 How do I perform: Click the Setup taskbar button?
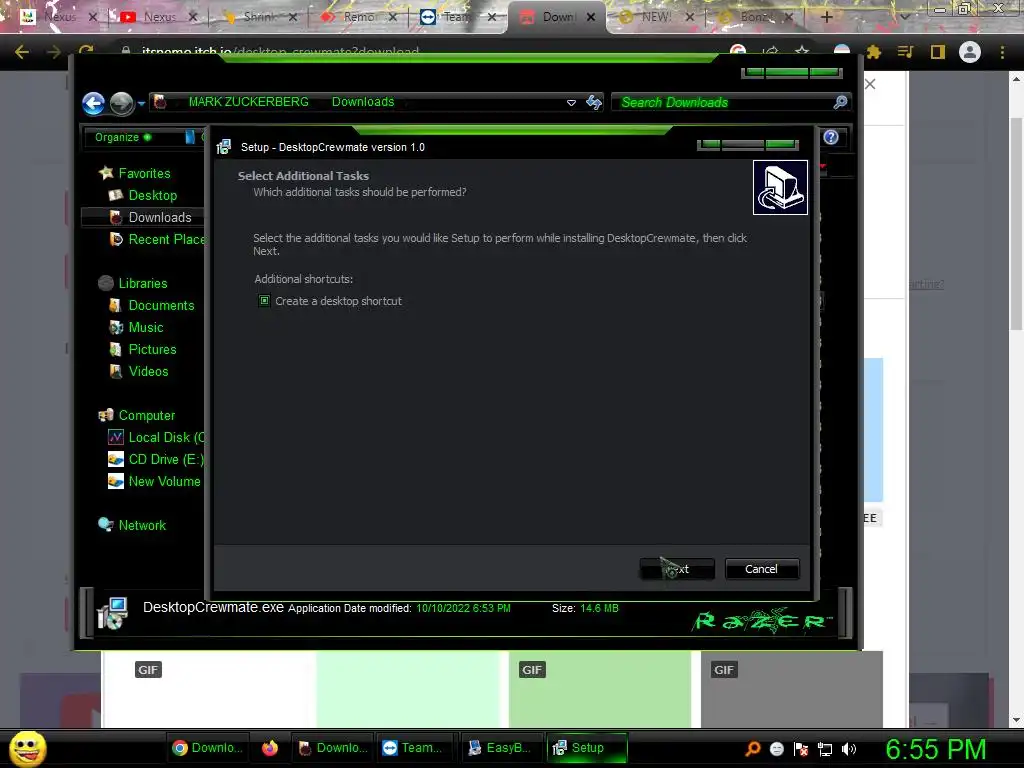click(x=586, y=748)
